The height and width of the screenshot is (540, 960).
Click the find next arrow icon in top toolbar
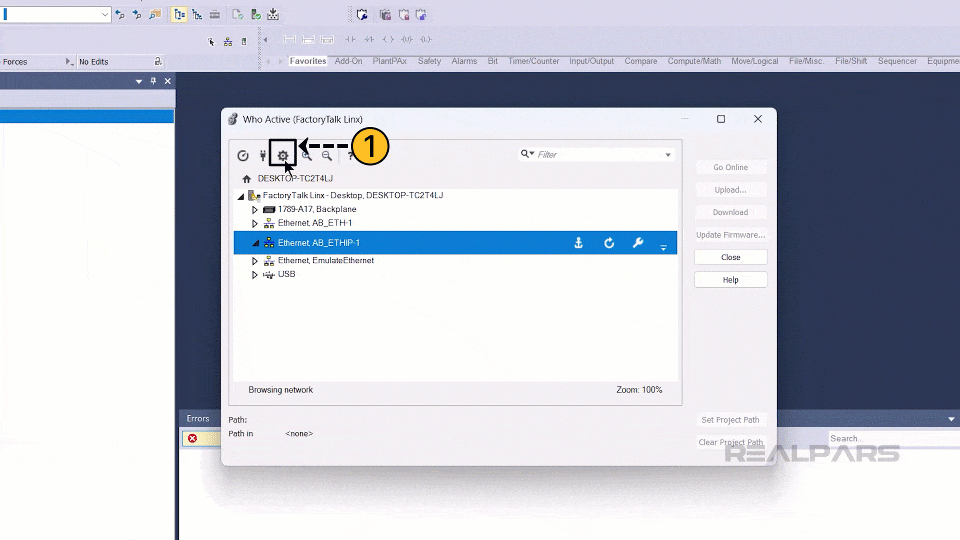pos(137,15)
